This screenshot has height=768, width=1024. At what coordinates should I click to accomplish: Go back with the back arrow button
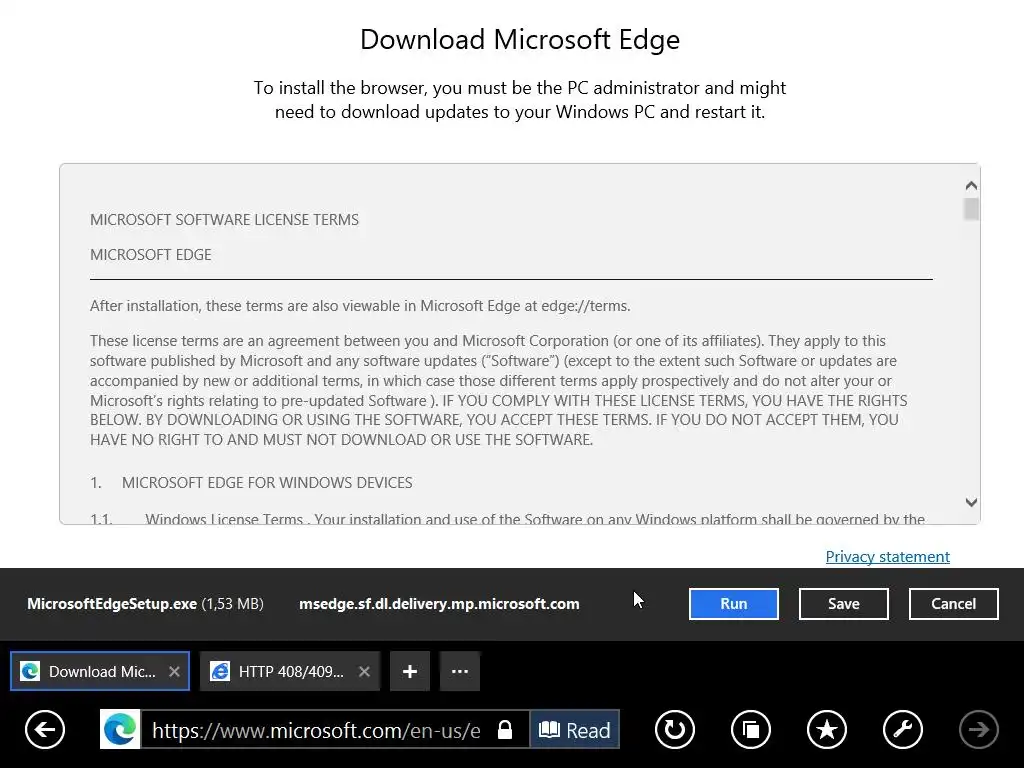coord(44,729)
